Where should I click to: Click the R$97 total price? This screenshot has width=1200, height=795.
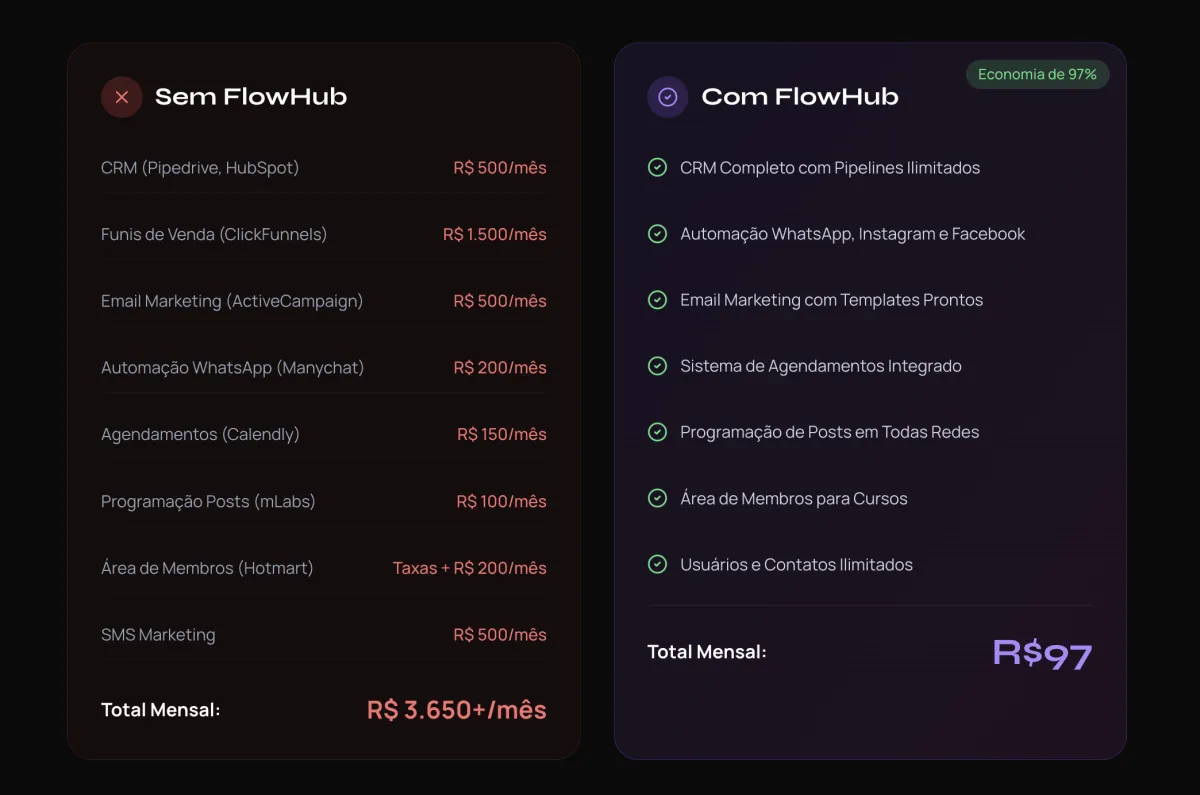point(1042,654)
